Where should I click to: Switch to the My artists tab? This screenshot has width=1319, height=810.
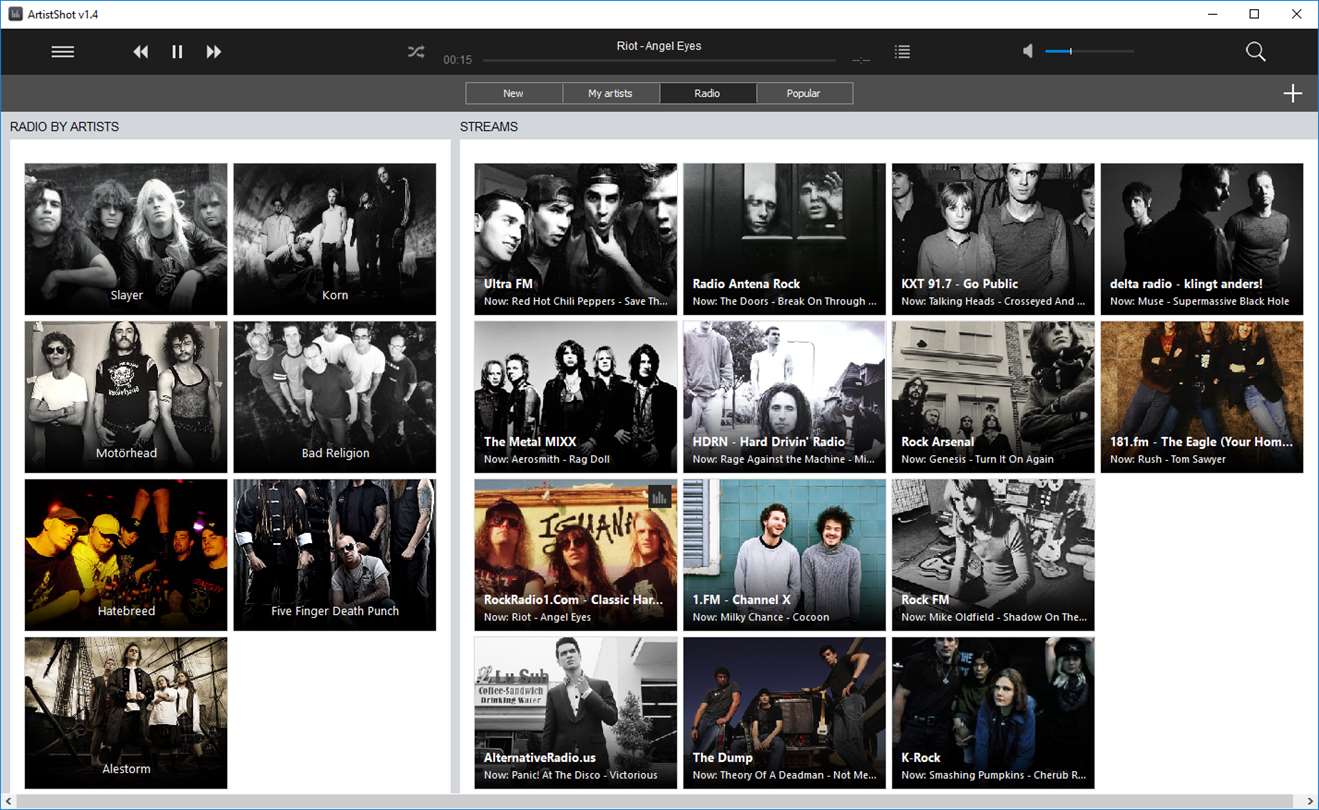coord(610,93)
